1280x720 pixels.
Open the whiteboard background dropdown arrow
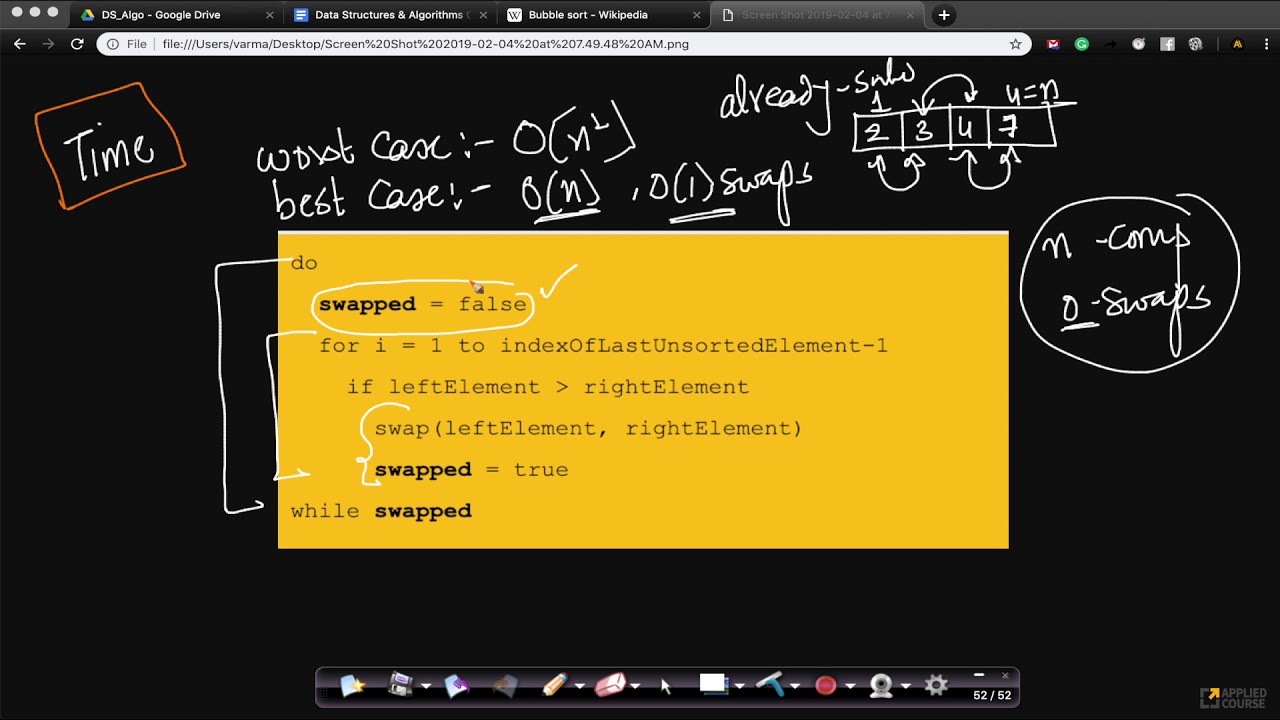coord(739,686)
